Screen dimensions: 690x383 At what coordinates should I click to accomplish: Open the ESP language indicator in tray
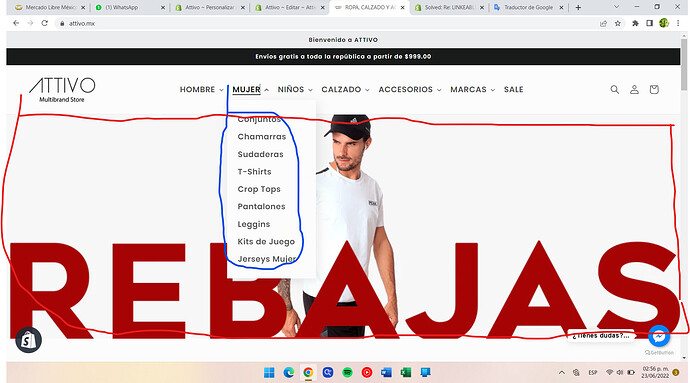(593, 372)
